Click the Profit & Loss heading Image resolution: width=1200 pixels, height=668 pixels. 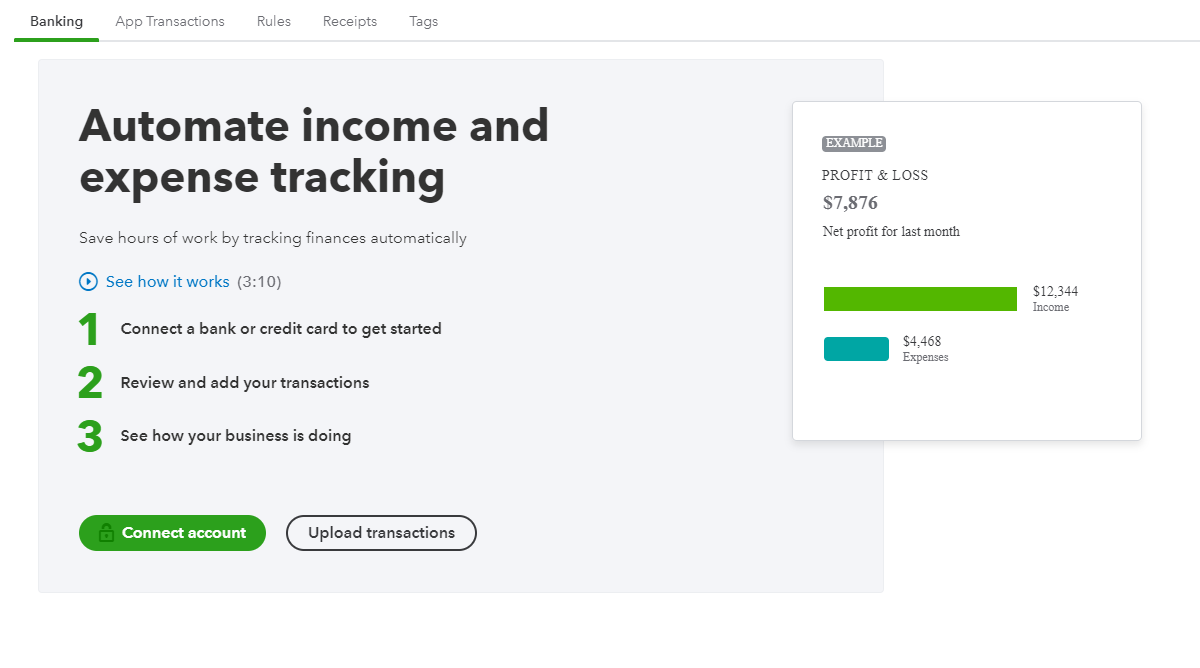(875, 176)
